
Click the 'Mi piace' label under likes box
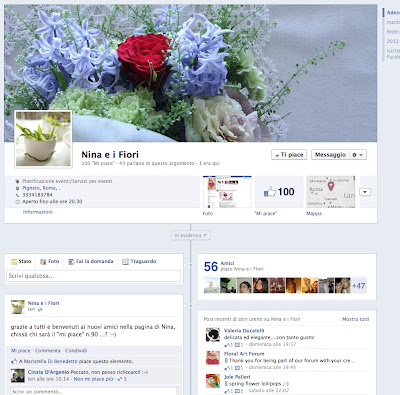(266, 213)
